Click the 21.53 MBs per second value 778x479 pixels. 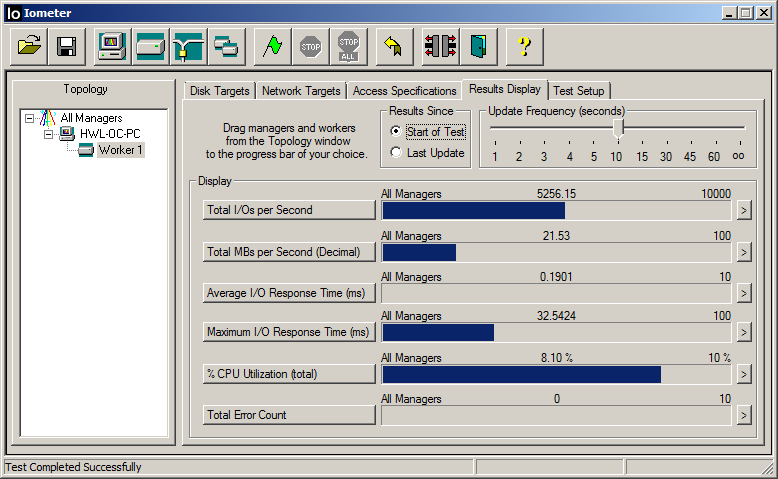pos(556,236)
